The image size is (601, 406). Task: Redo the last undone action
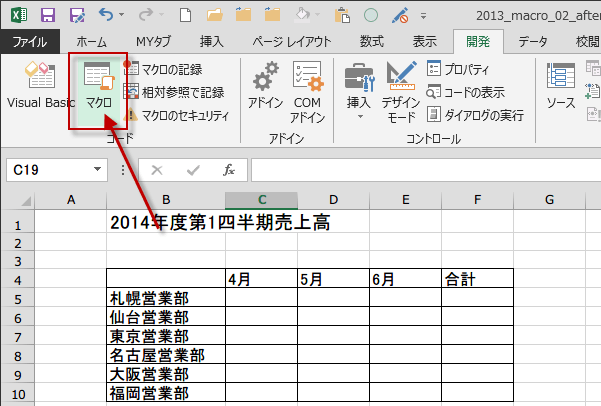click(146, 15)
